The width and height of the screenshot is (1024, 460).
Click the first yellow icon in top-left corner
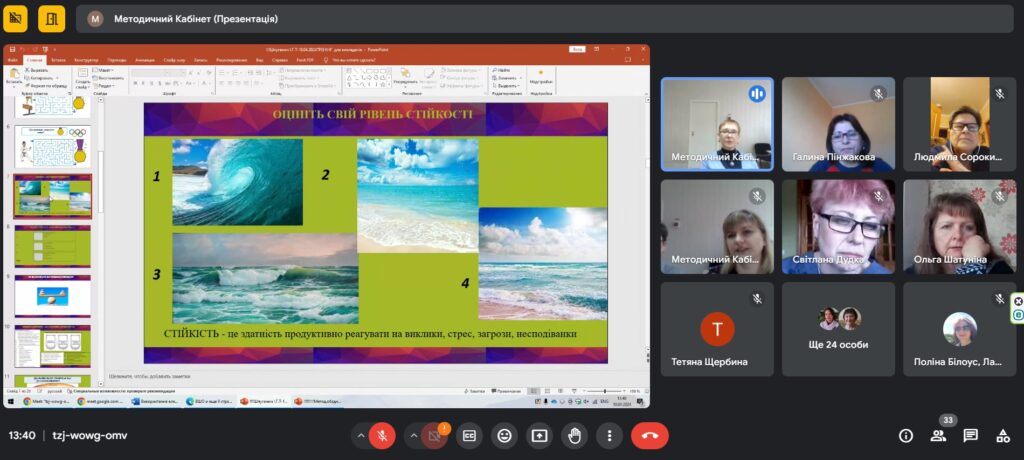click(15, 18)
